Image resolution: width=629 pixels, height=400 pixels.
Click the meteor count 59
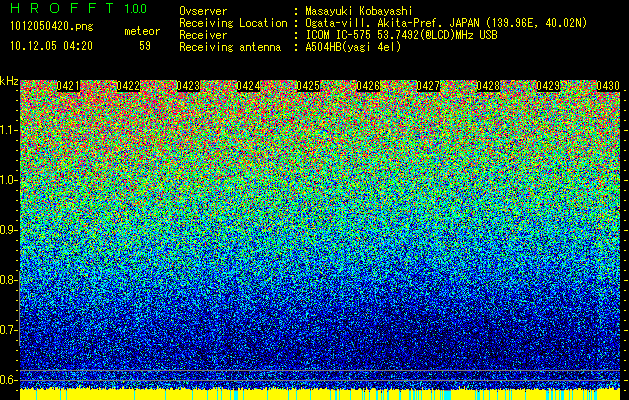coord(145,46)
